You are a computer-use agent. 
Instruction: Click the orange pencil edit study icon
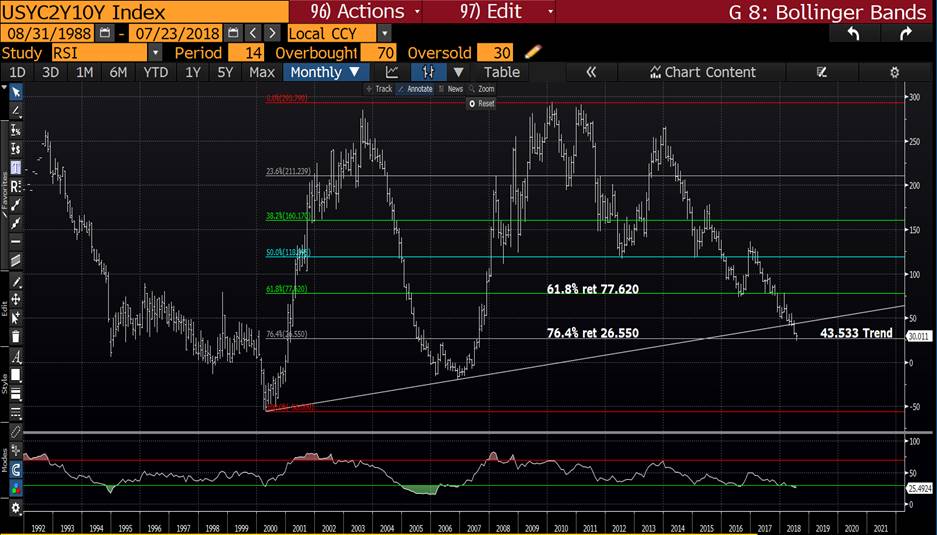[x=532, y=52]
